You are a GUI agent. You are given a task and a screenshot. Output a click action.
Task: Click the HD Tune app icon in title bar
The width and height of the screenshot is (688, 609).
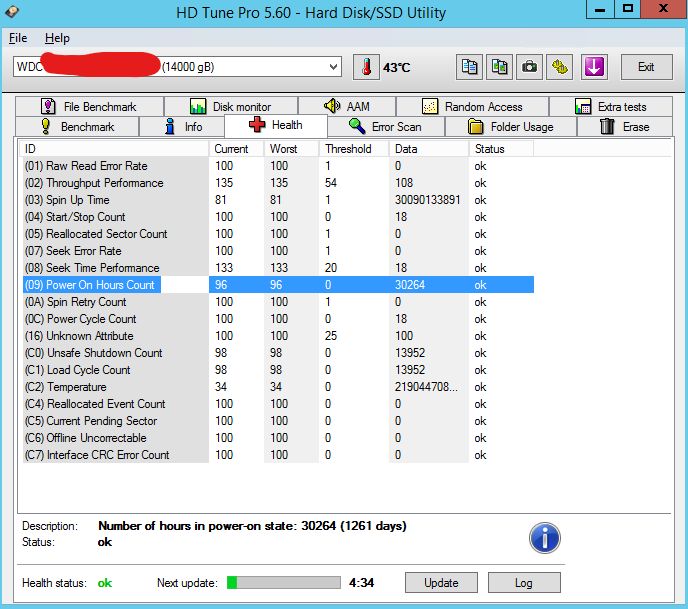tap(12, 11)
